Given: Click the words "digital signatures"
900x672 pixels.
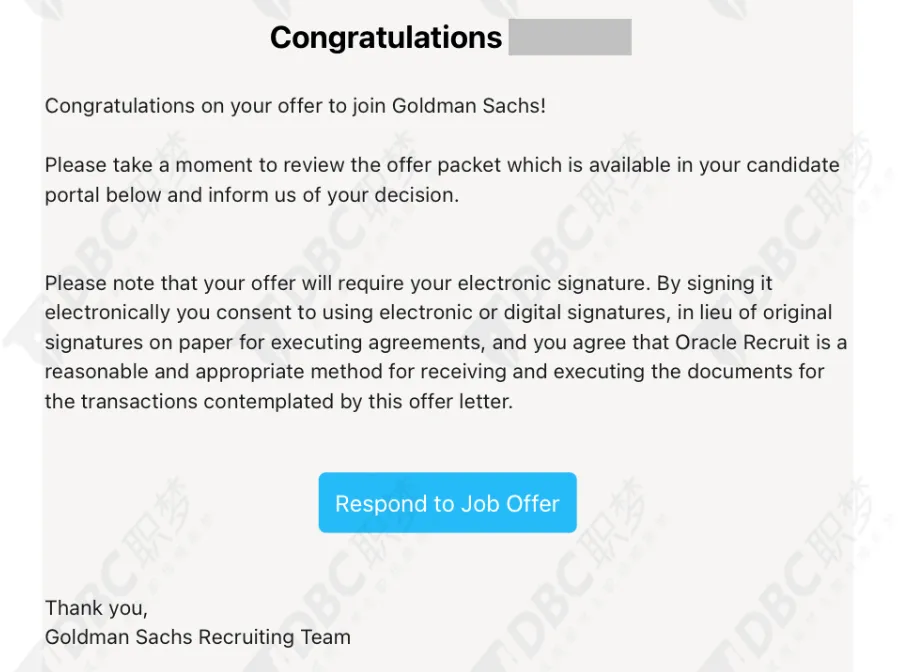Looking at the screenshot, I should 585,313.
